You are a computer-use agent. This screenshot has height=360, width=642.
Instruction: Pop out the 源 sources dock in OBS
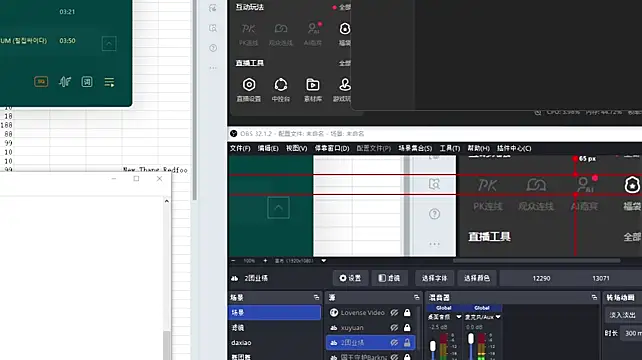tap(416, 297)
